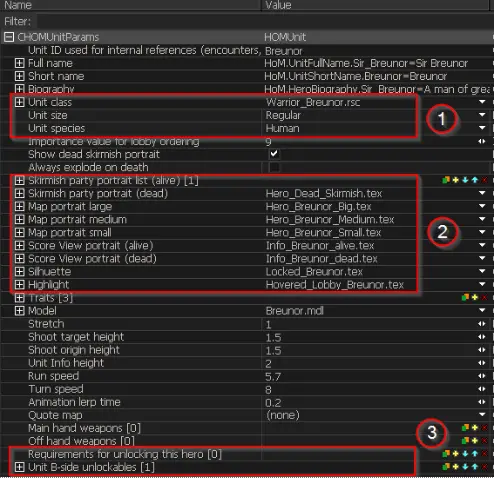The height and width of the screenshot is (478, 494).
Task: Add new trait with yellow plus
Action: (x=475, y=297)
